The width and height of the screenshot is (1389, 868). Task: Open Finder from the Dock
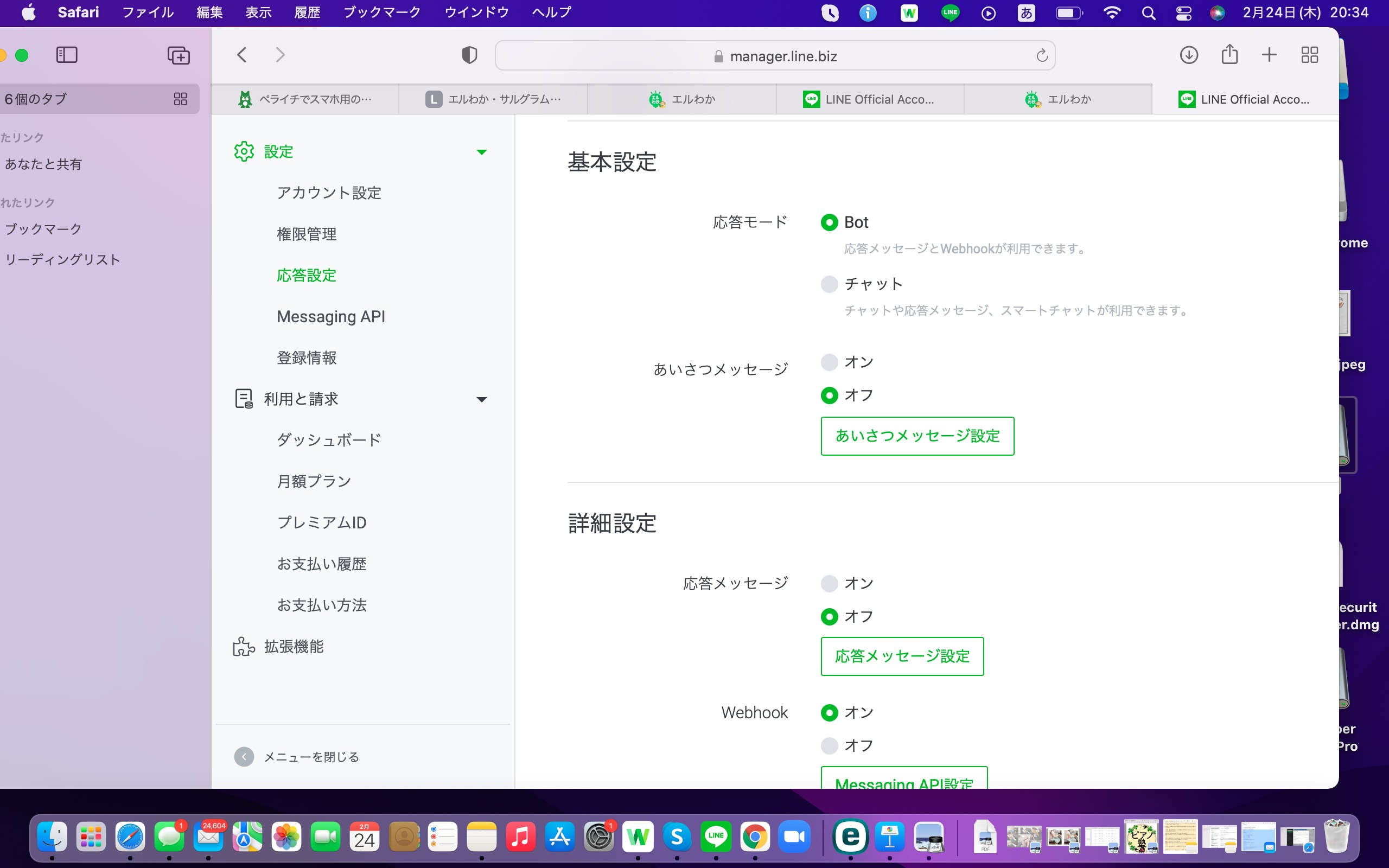52,837
